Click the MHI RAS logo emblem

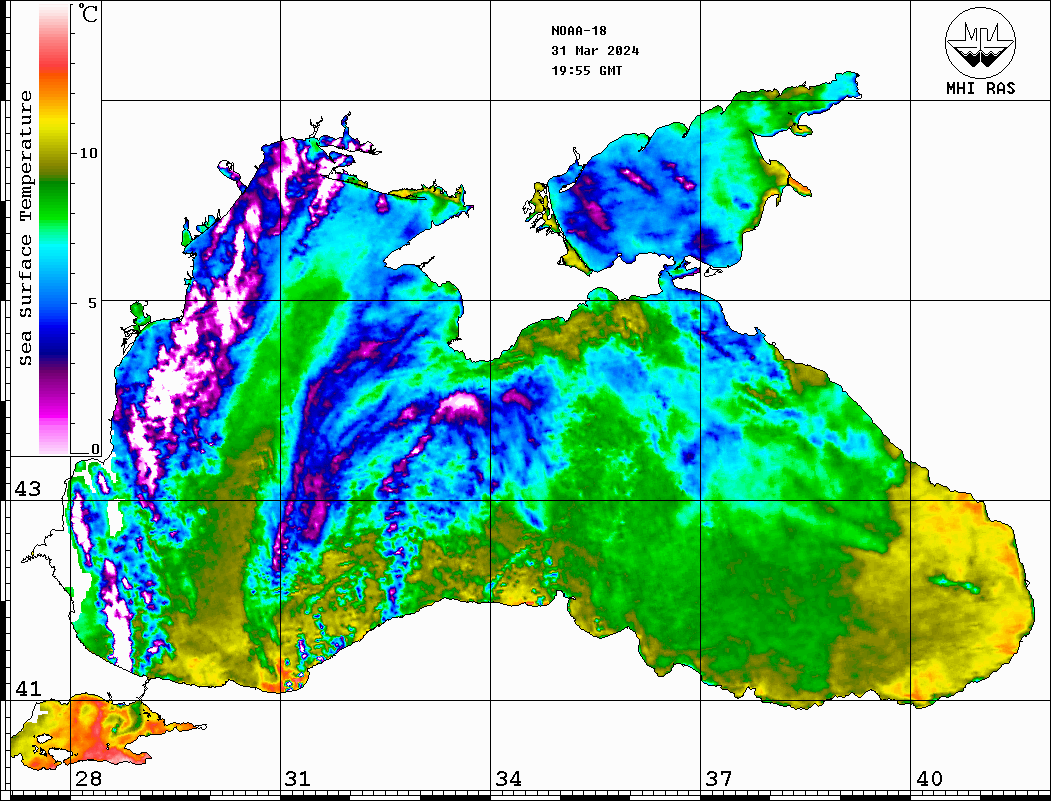981,42
